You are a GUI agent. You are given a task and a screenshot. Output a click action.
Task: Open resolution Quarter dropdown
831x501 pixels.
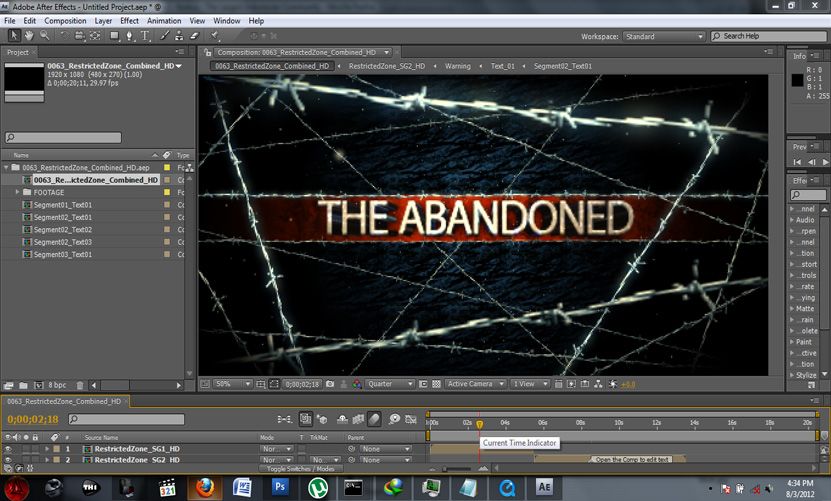click(x=390, y=384)
